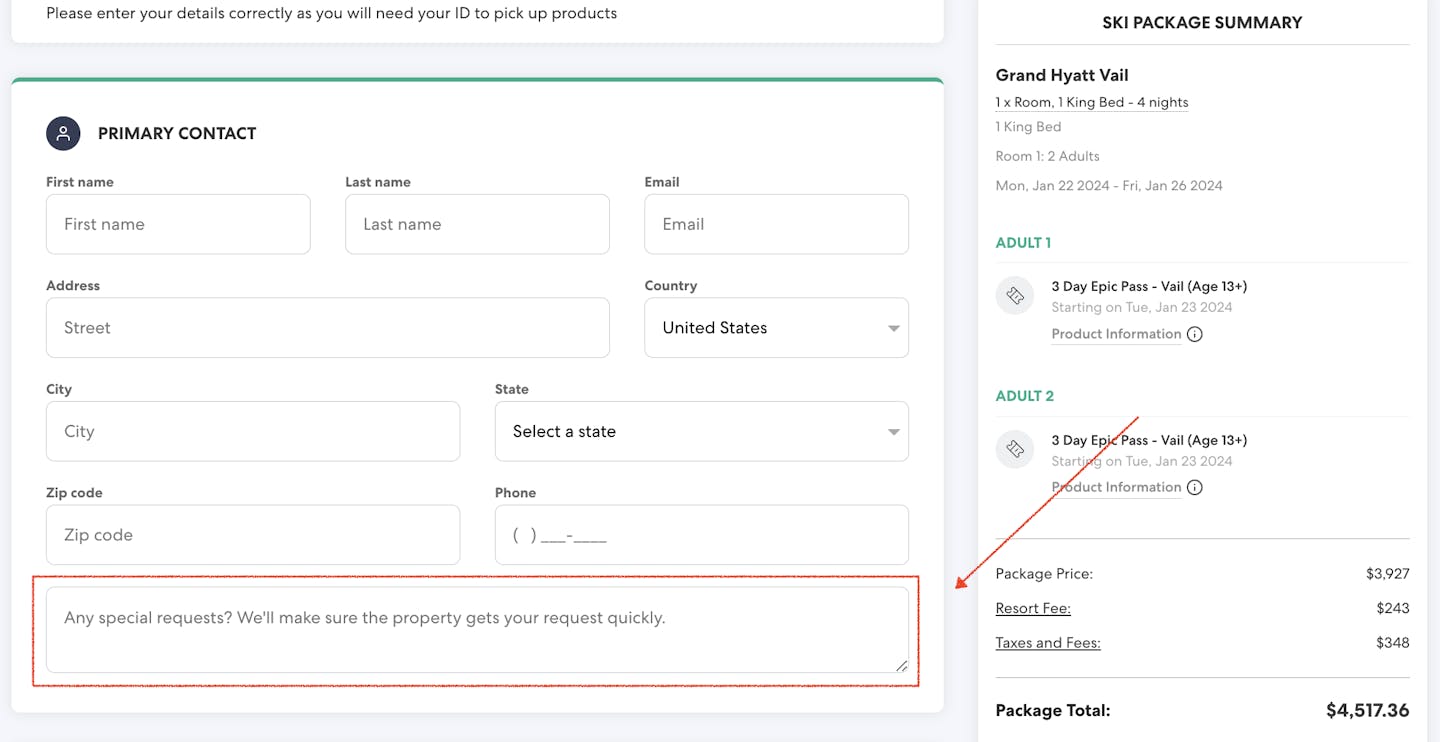Click info icon beside Adult 2 Product Information
Viewport: 1440px width, 742px height.
[1194, 488]
